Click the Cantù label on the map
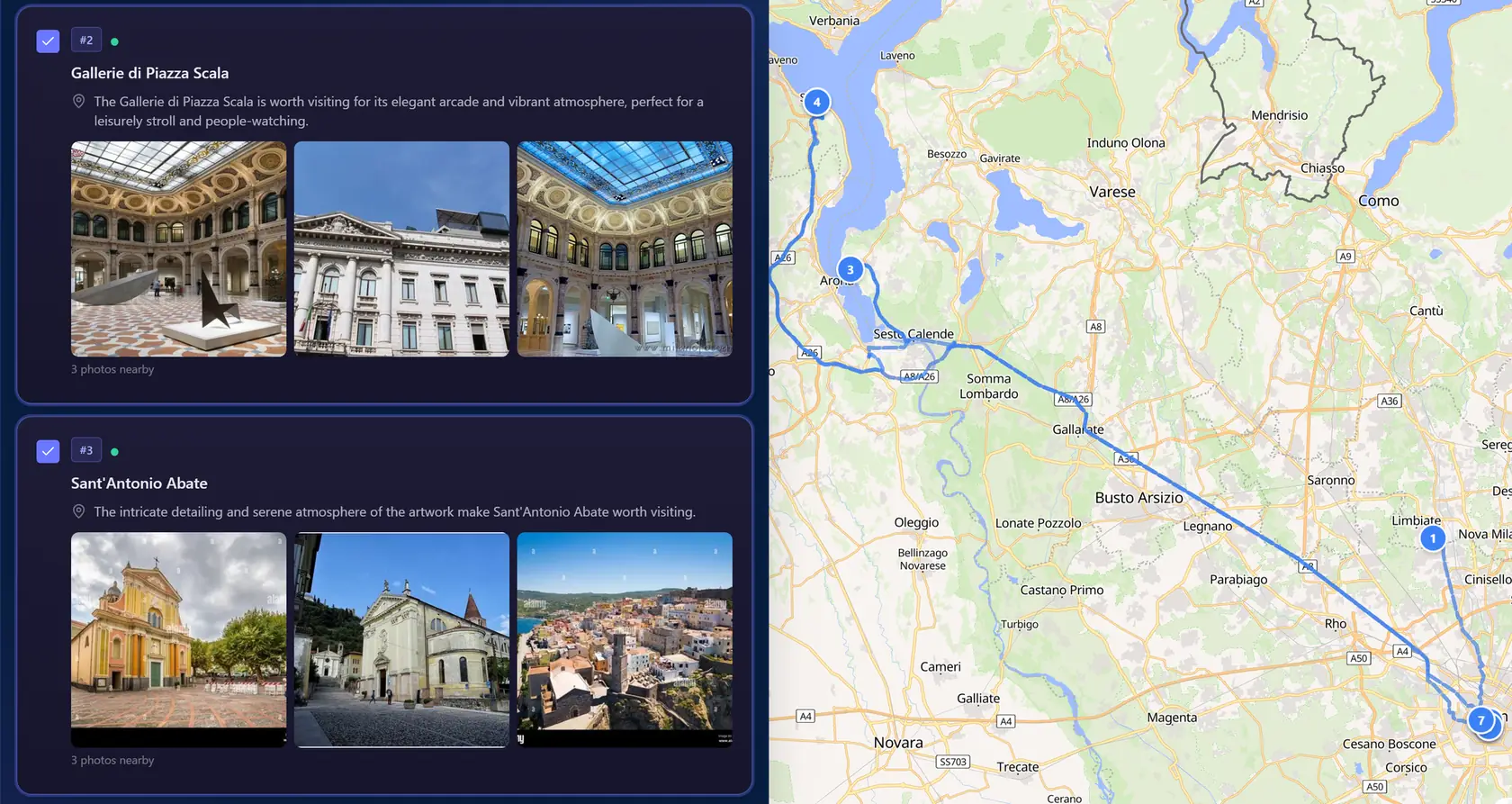 [x=1426, y=311]
